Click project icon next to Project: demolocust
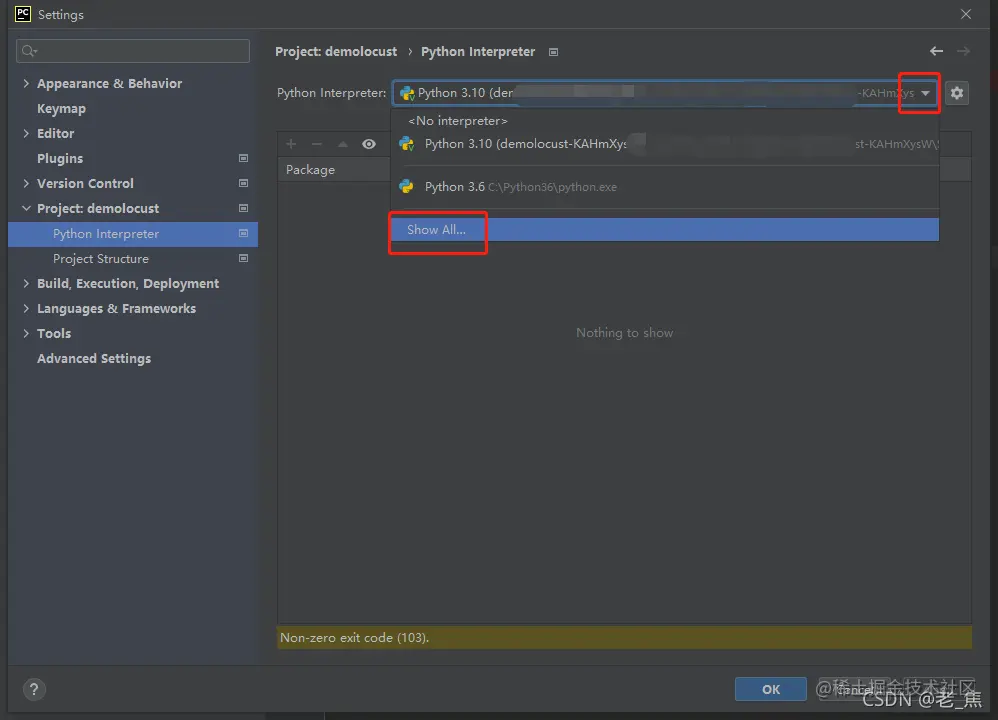 click(x=243, y=208)
